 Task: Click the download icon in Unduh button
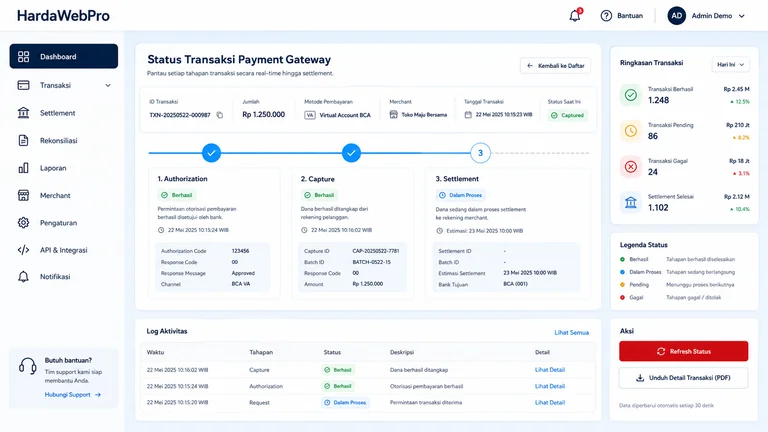640,378
